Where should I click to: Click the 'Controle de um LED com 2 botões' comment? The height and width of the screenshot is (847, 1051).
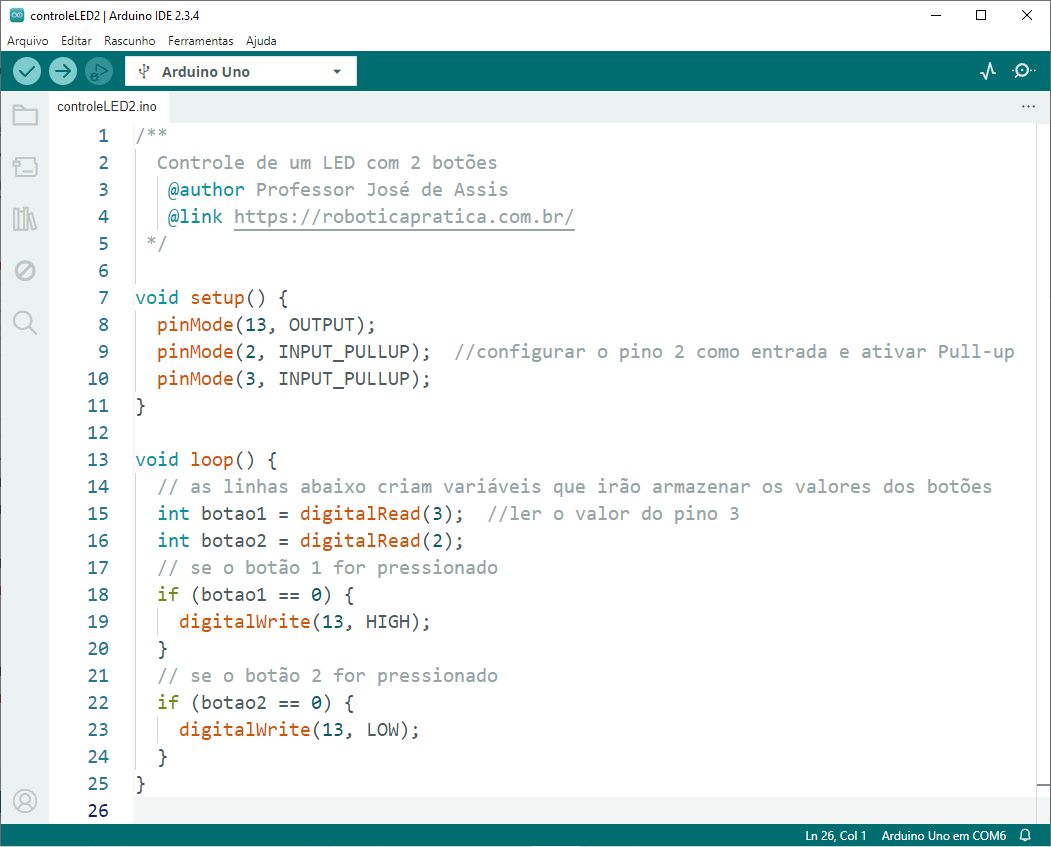pos(327,163)
